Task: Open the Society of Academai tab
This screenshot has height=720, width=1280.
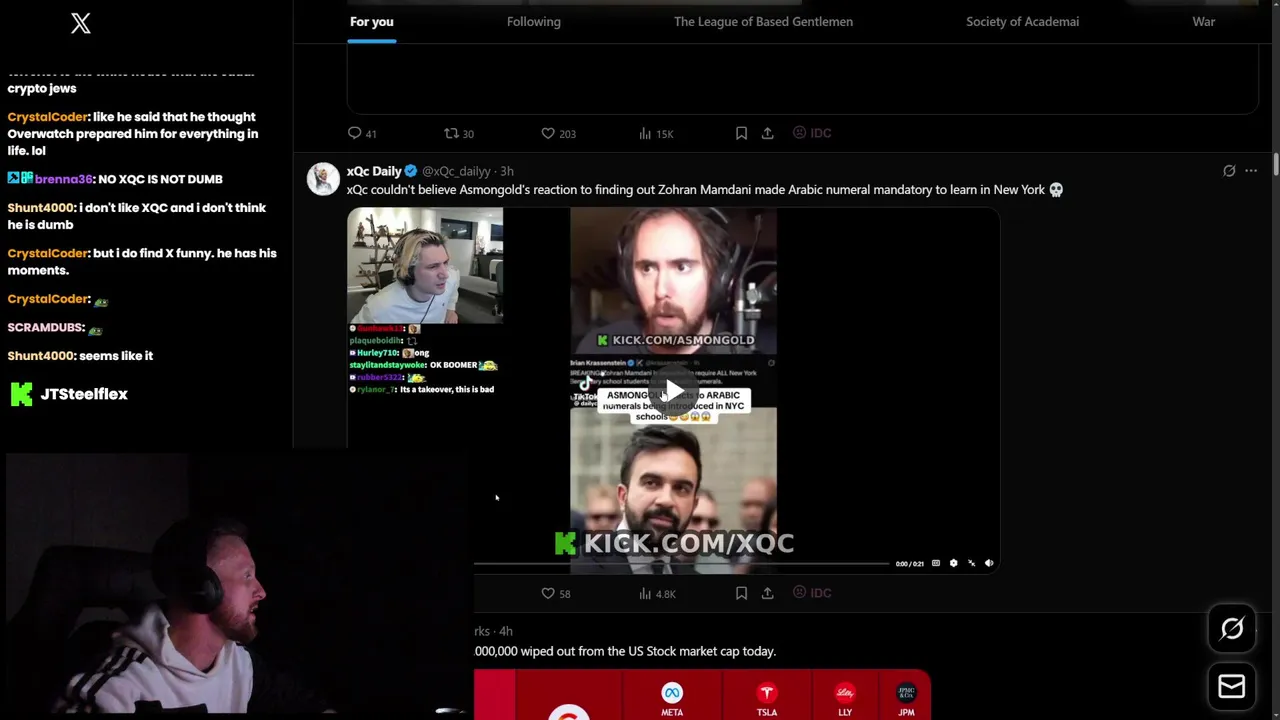Action: tap(1022, 21)
